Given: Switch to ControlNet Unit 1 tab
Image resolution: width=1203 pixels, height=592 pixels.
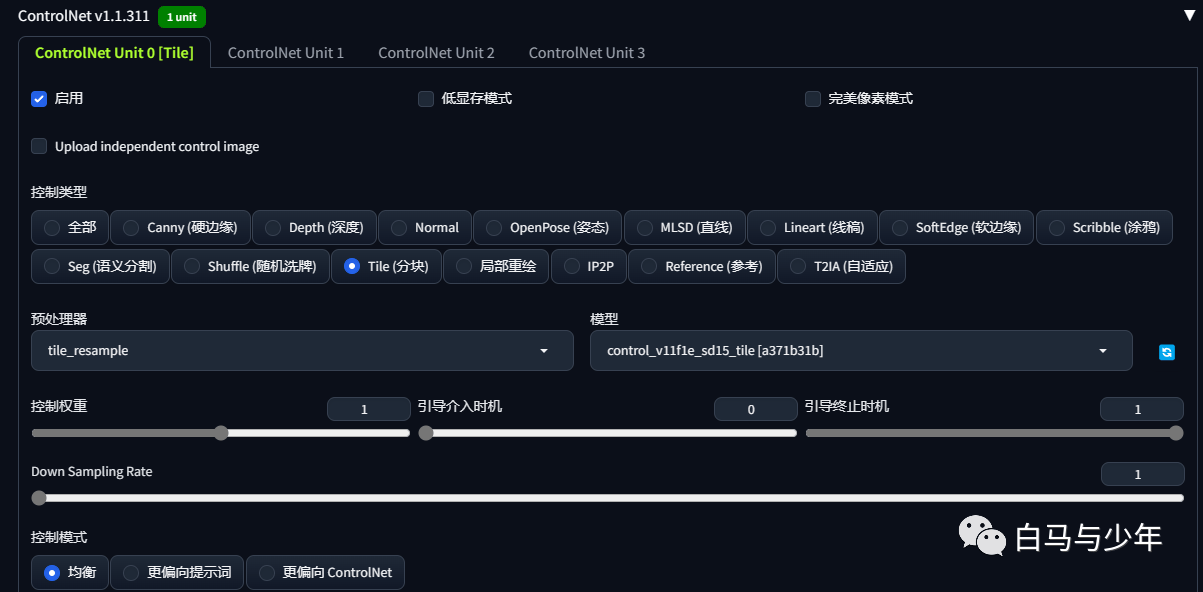Looking at the screenshot, I should [286, 53].
